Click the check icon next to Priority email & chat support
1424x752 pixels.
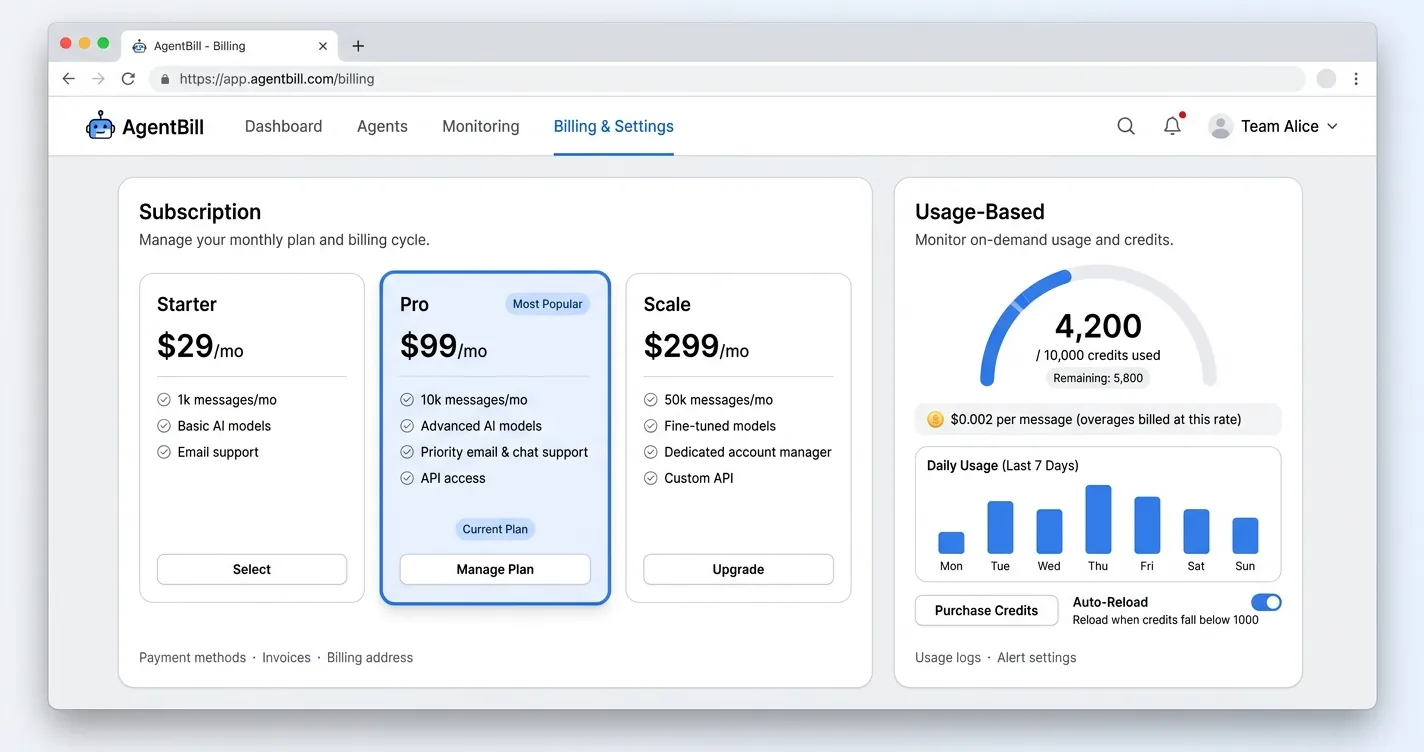[407, 452]
